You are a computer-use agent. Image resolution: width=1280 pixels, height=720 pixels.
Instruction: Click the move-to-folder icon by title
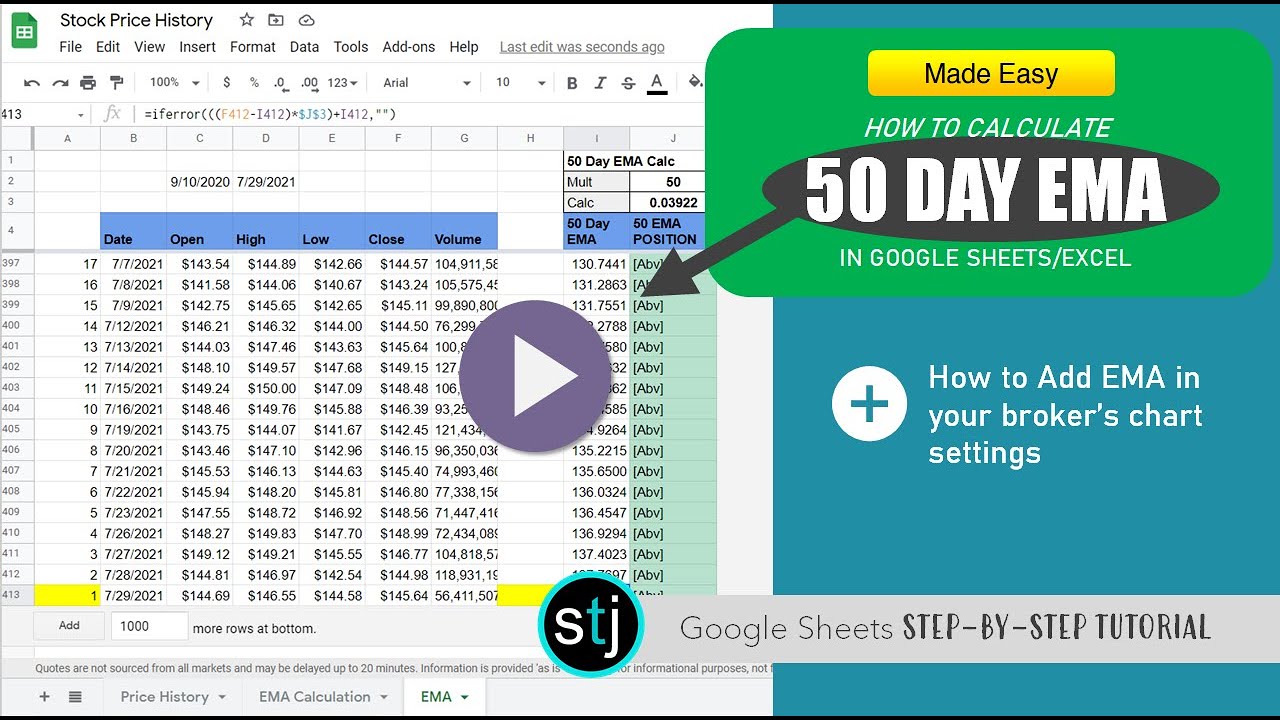[x=277, y=20]
